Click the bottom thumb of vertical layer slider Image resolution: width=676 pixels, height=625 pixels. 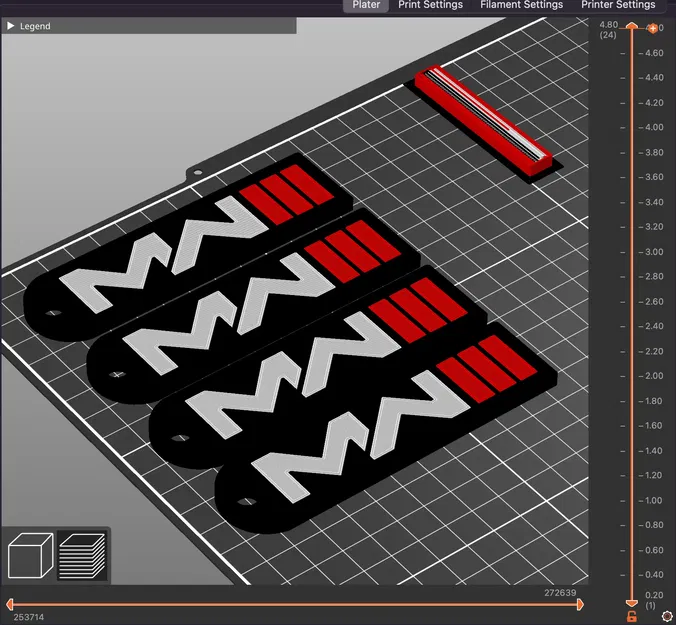pos(632,603)
